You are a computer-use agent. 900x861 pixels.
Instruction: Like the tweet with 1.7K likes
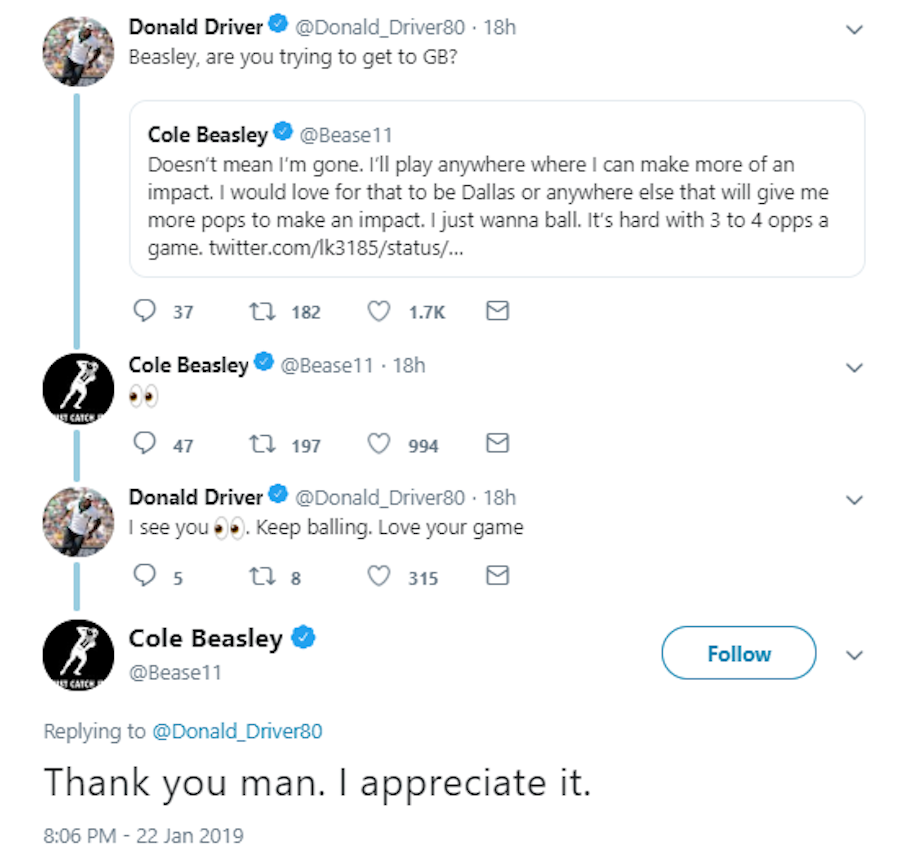coord(379,312)
